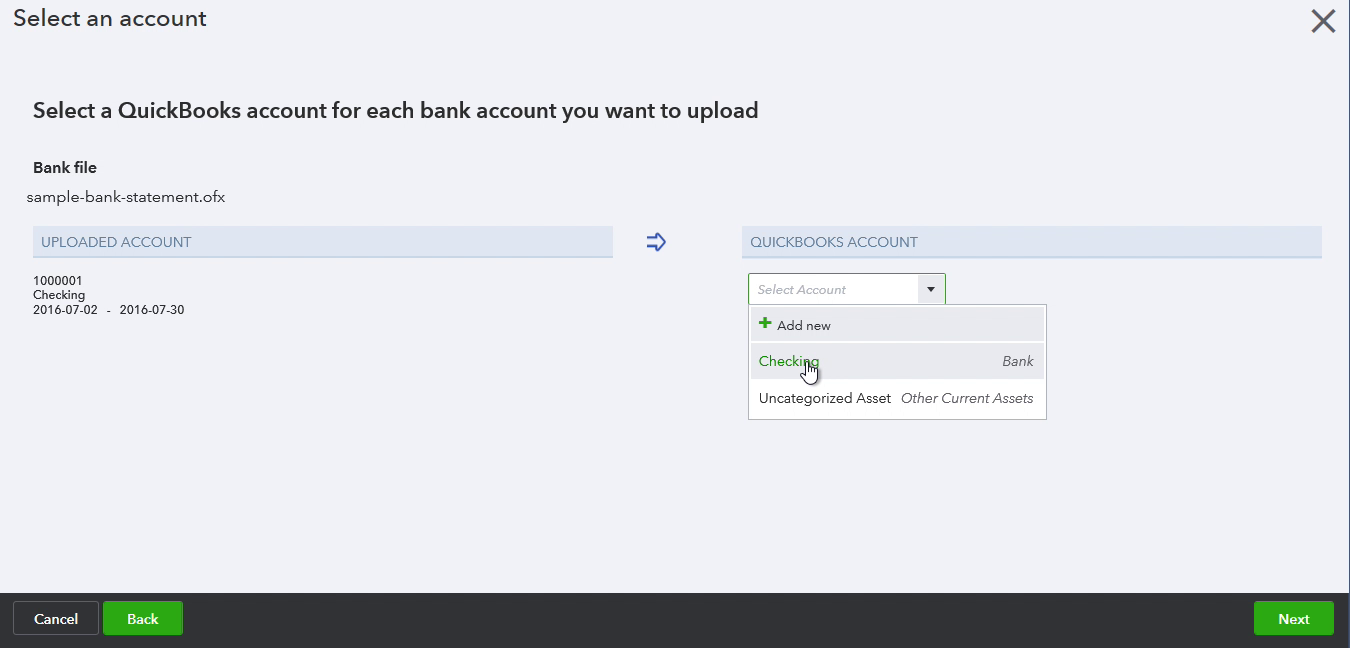Click uploaded account number 1000001
The width and height of the screenshot is (1350, 648).
click(x=58, y=281)
